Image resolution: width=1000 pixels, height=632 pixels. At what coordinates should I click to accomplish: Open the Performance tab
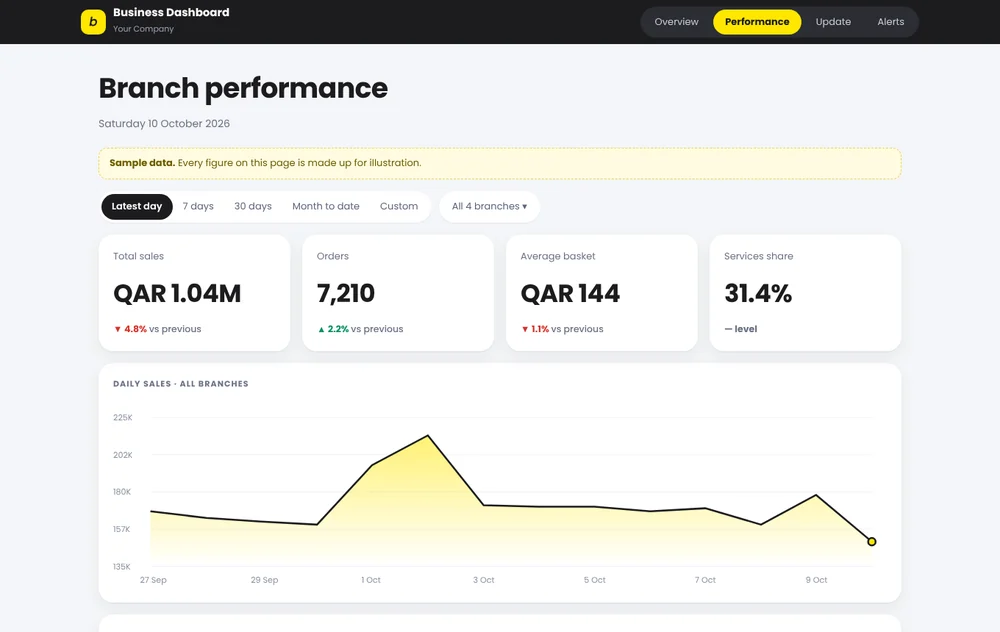click(x=757, y=22)
